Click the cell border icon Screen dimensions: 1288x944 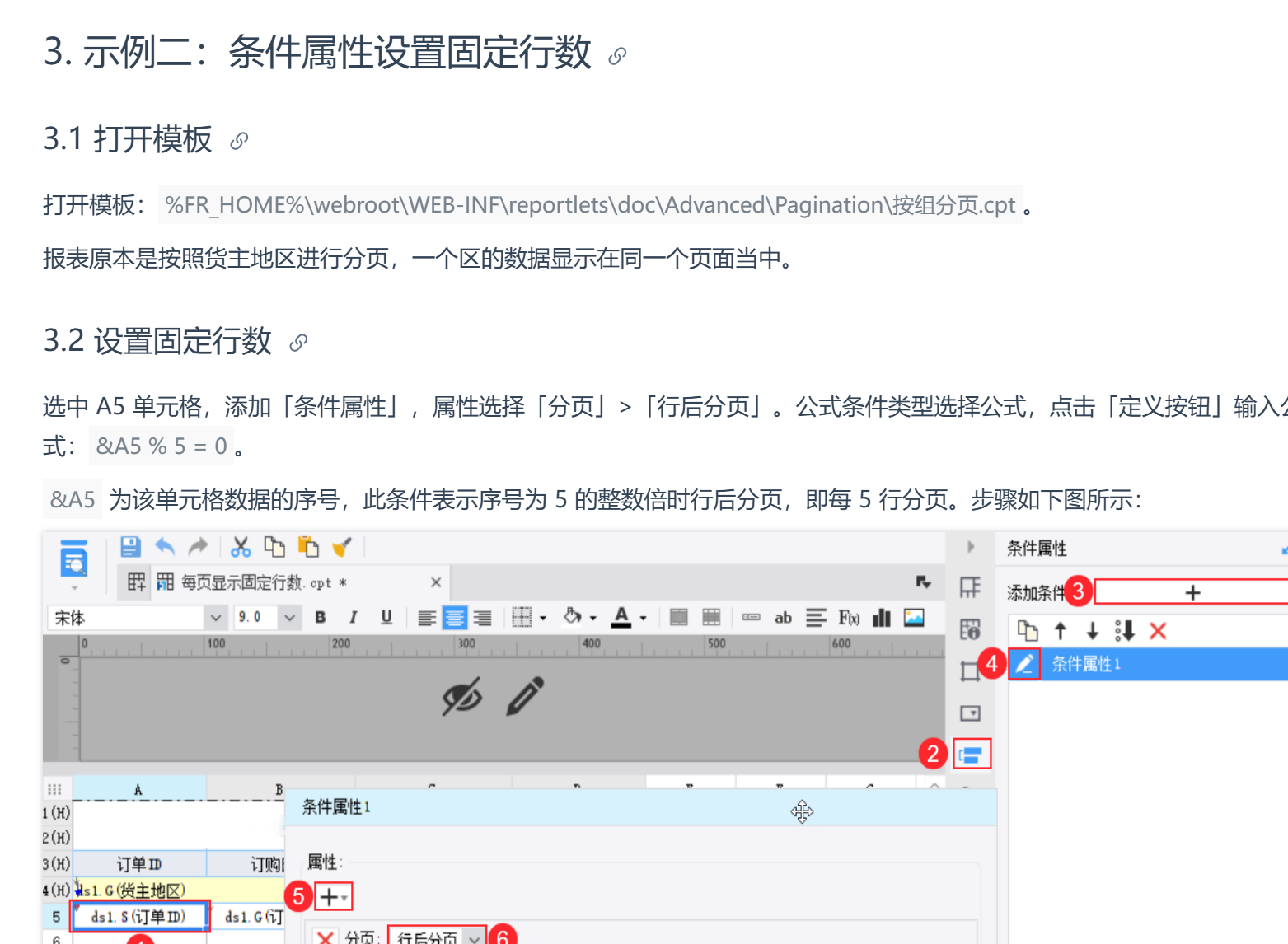(x=522, y=617)
